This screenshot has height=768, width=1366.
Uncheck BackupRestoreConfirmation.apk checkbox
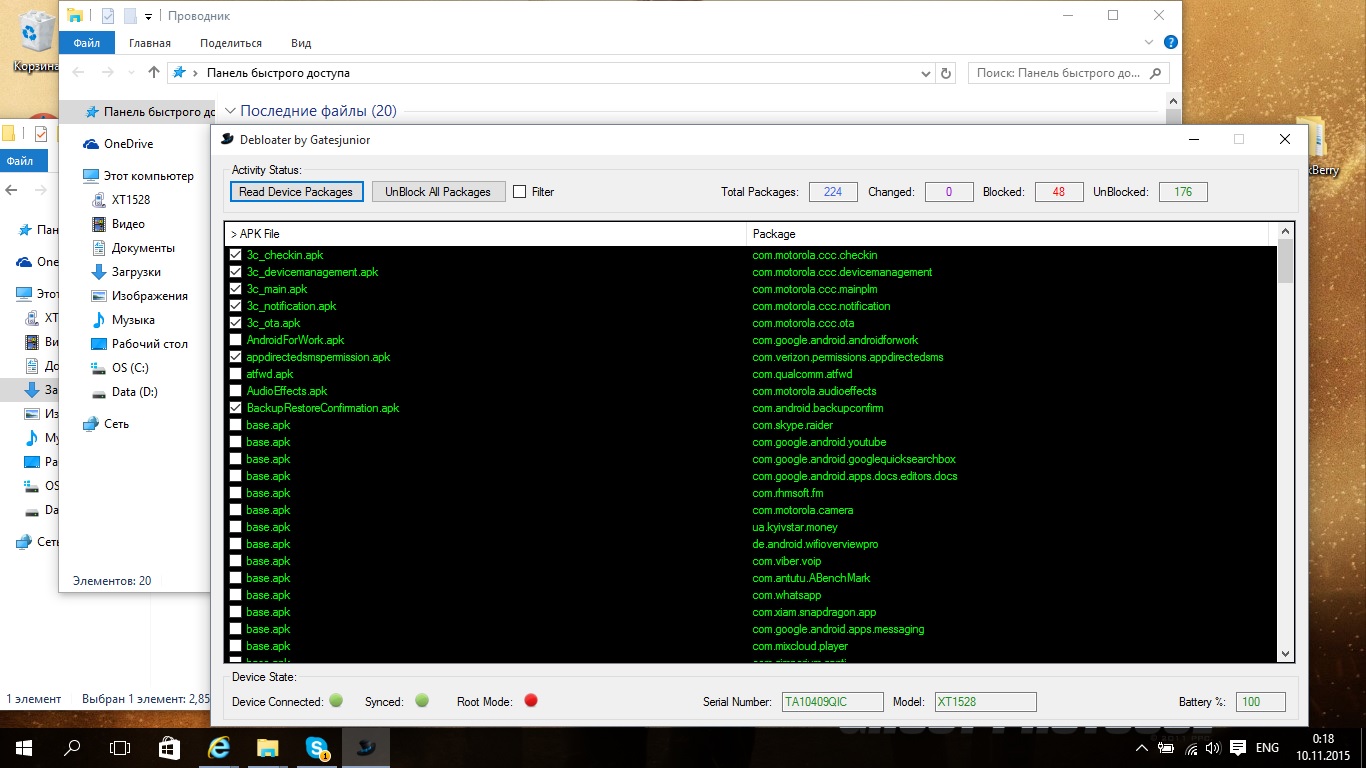coord(236,408)
